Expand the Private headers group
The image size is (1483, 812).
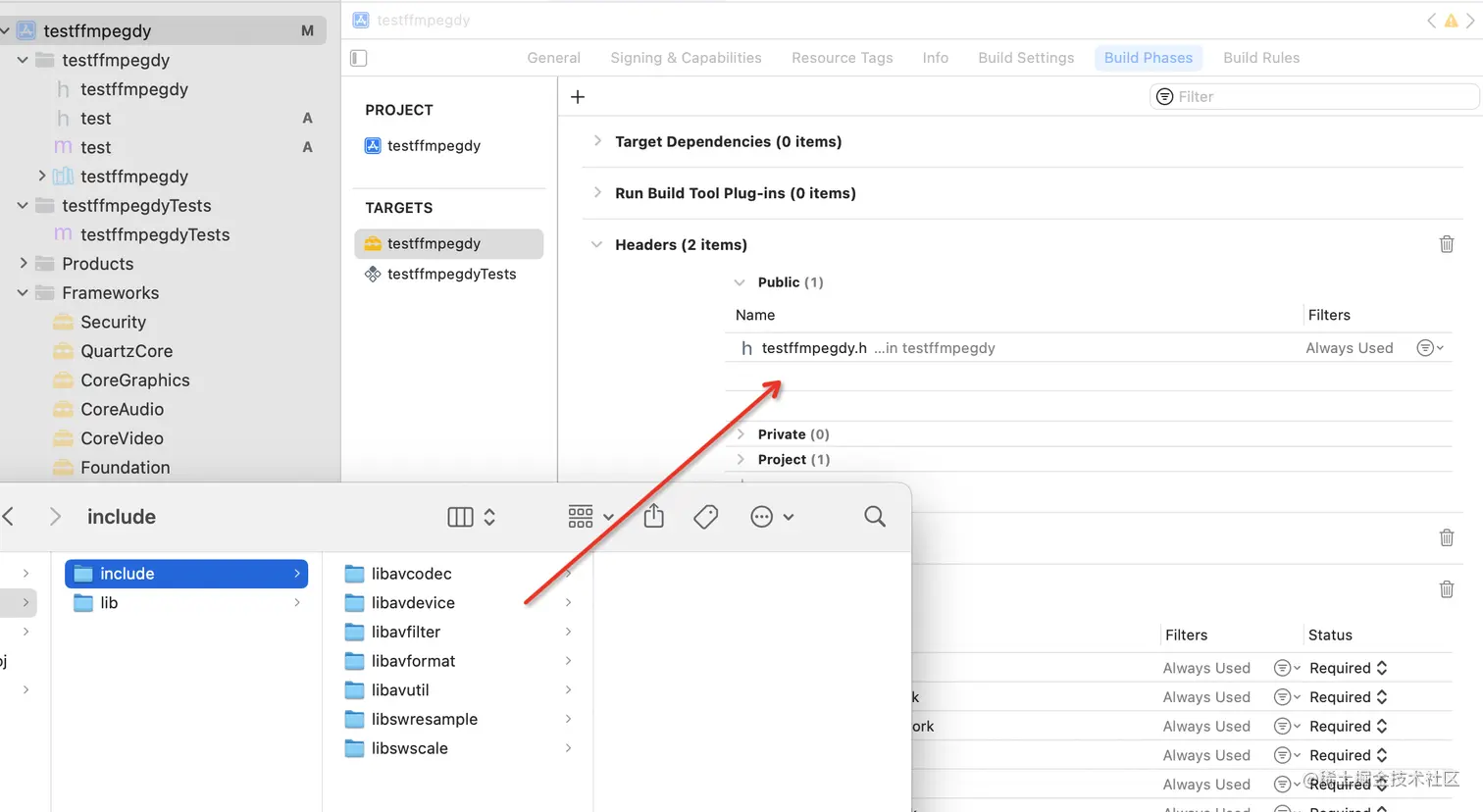pos(741,434)
